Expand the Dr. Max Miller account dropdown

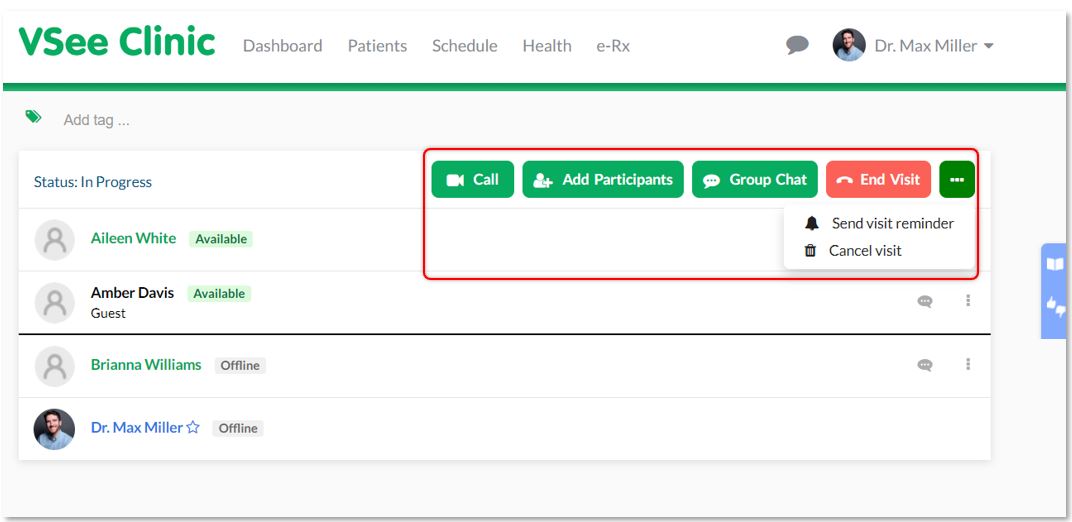point(989,46)
